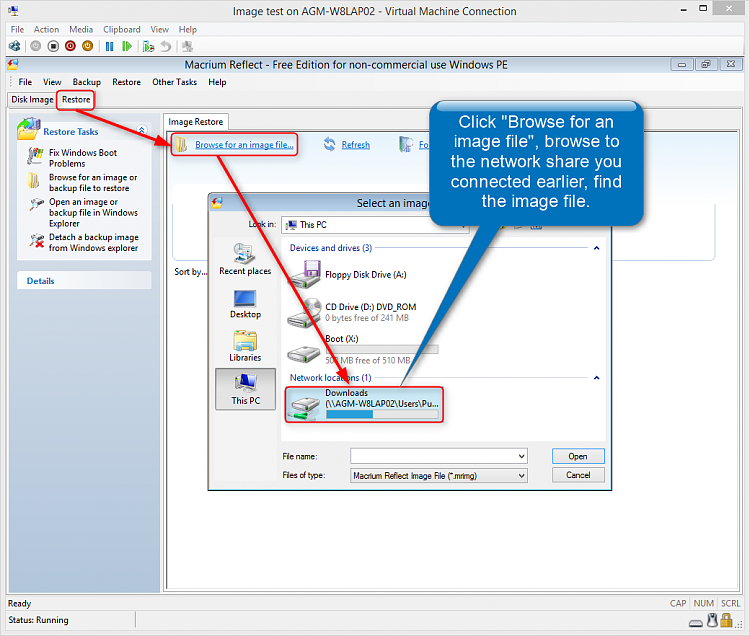Click the folder icon beside Browse for an image file

click(x=182, y=144)
